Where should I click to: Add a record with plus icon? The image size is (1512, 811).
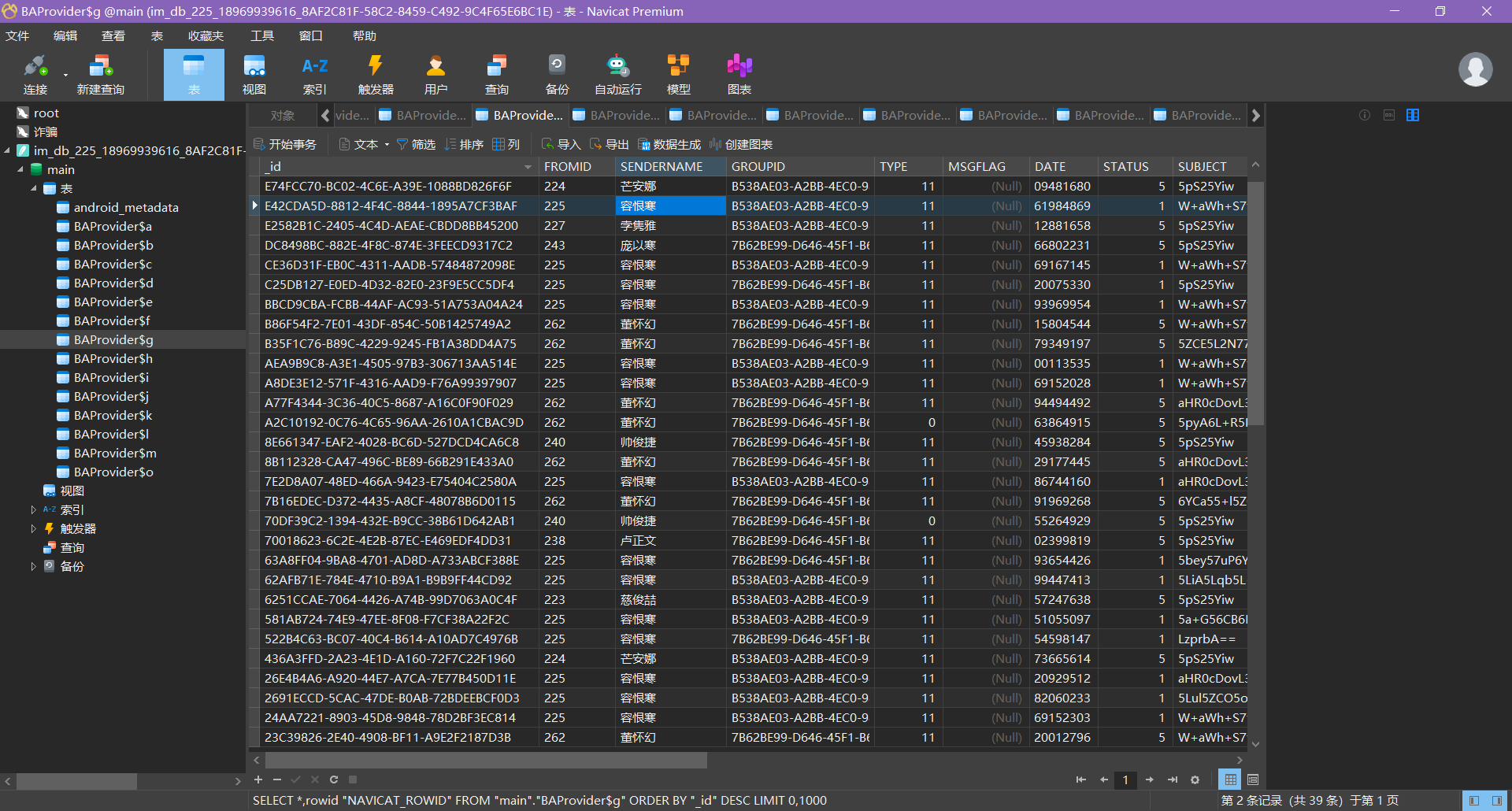pos(258,780)
